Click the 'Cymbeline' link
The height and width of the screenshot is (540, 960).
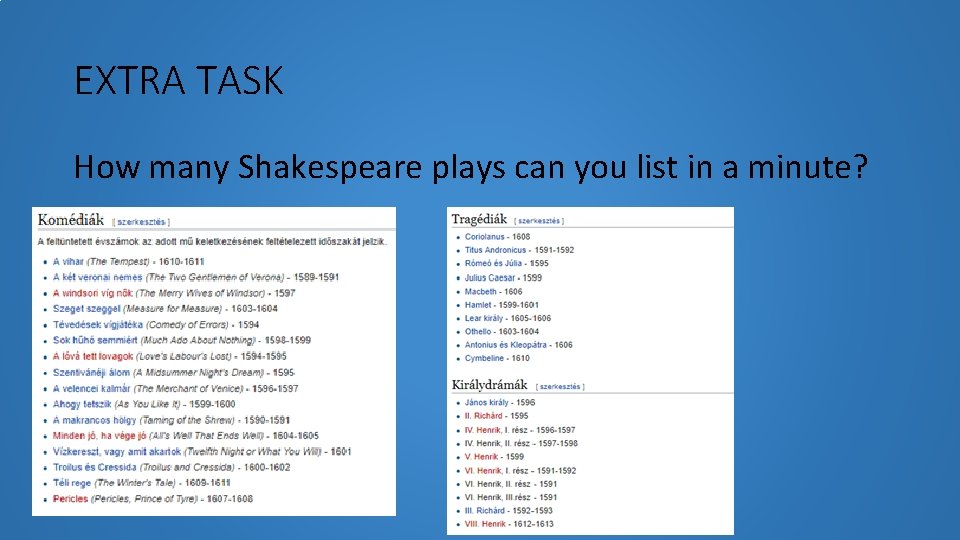[x=484, y=358]
